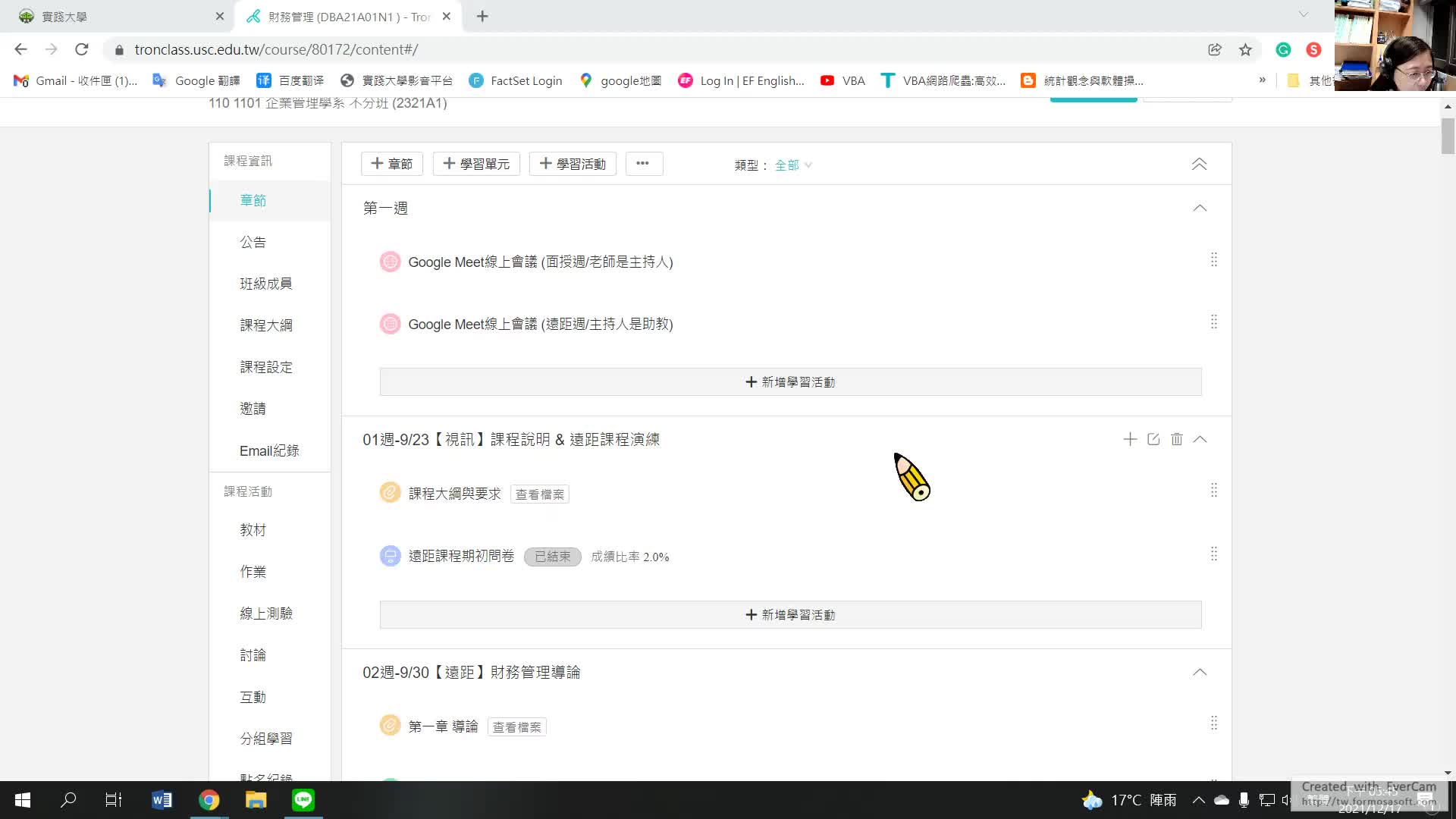Viewport: 1456px width, 819px height.
Task: Add learning activity under 第一週
Action: (790, 381)
